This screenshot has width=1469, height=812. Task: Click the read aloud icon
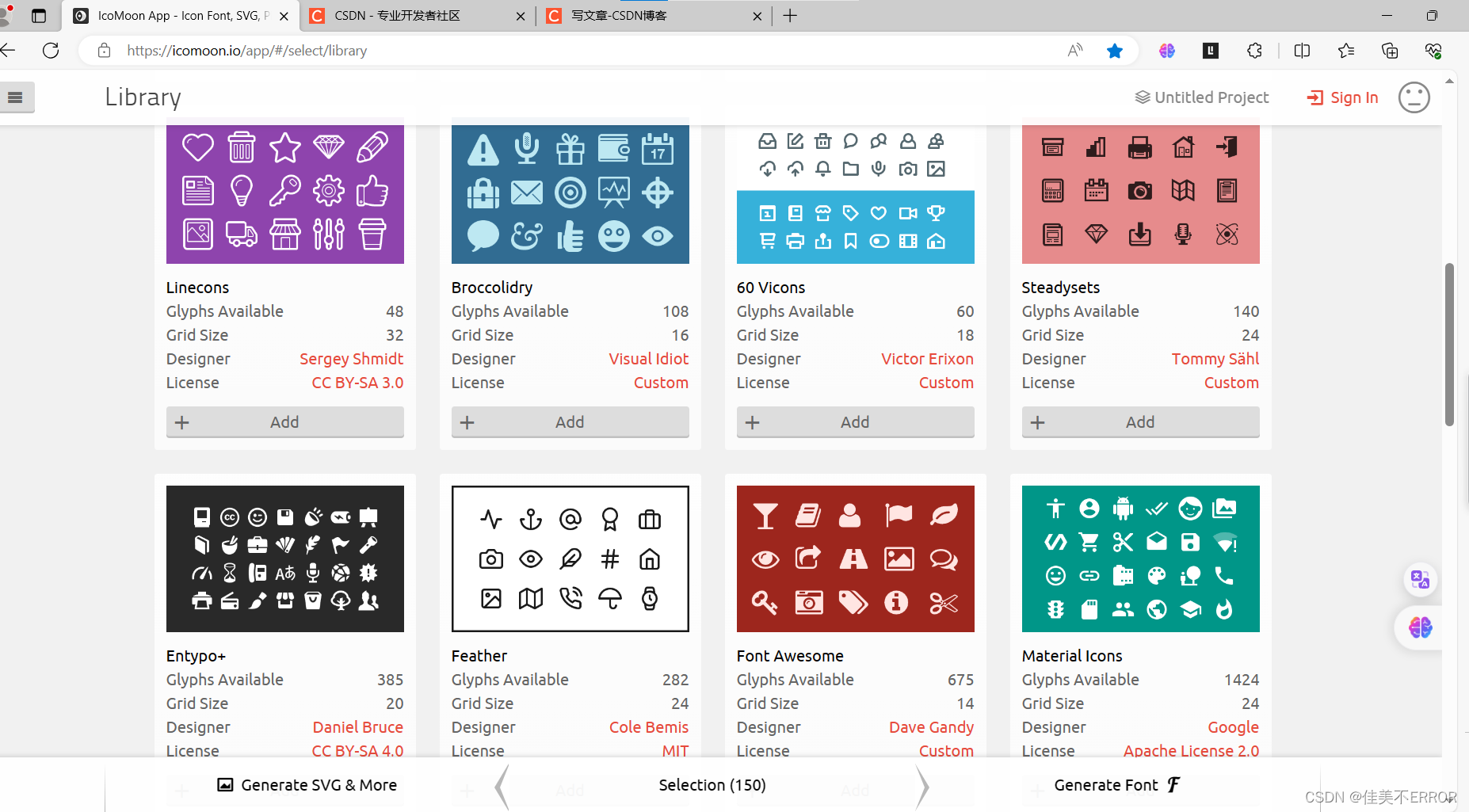point(1075,51)
